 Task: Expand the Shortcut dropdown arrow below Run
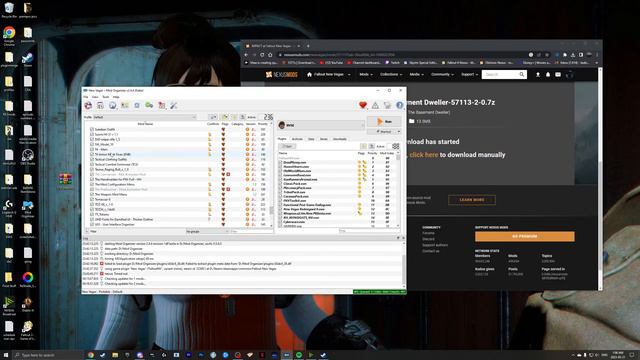tap(399, 132)
